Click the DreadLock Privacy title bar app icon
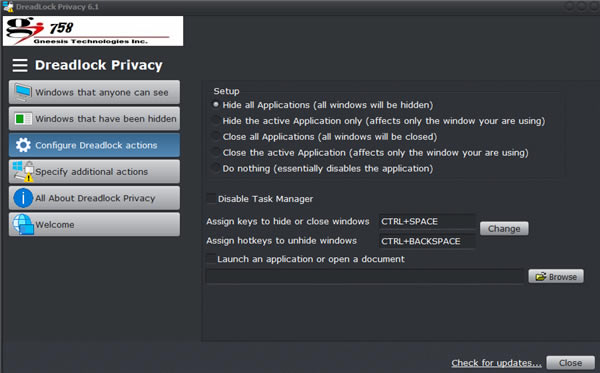The image size is (600, 373). point(8,7)
